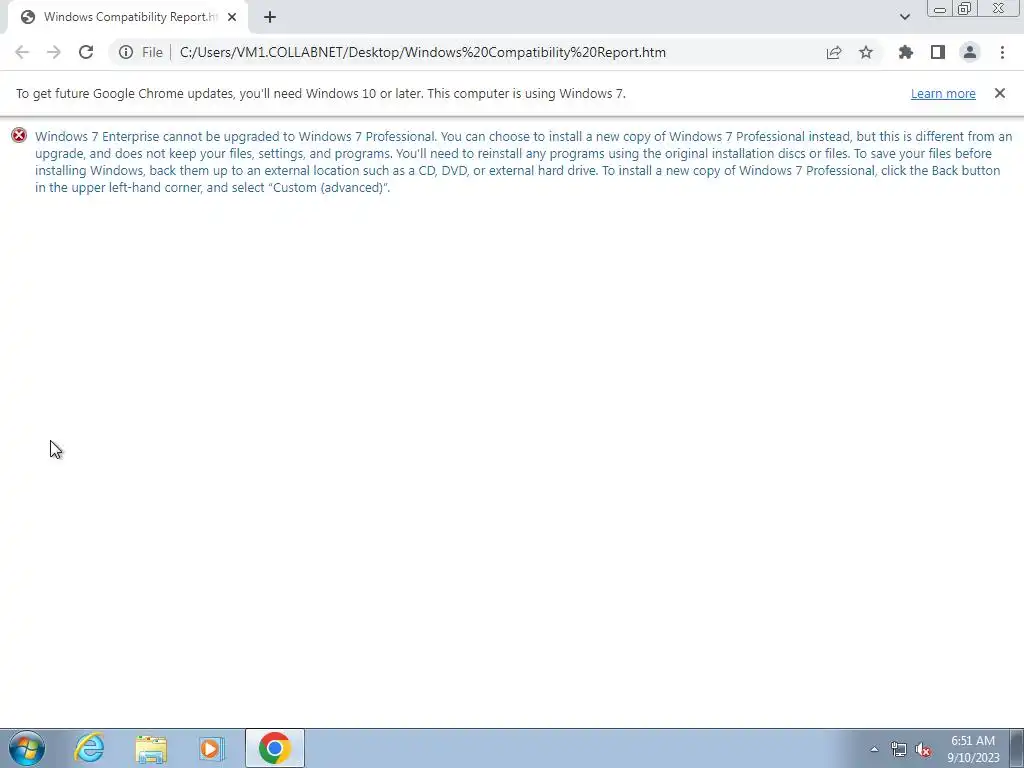Share this page using the share icon
The width and height of the screenshot is (1024, 768).
pos(834,52)
